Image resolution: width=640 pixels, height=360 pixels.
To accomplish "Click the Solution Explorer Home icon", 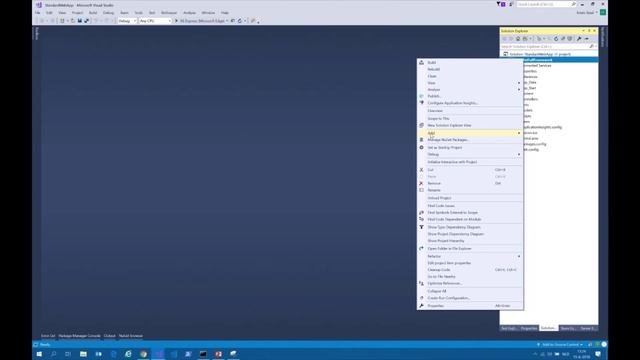I will pos(518,39).
